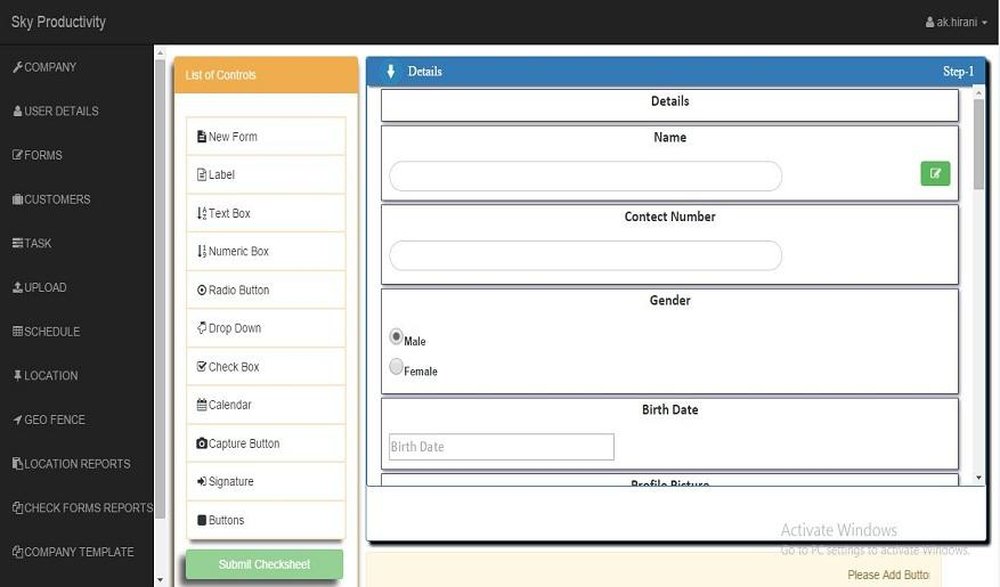The image size is (1000, 587).
Task: Click the down arrow icon in Details header
Action: 391,71
